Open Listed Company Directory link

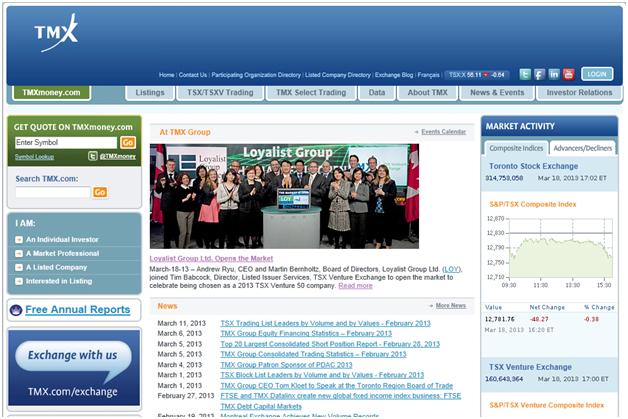(338, 75)
